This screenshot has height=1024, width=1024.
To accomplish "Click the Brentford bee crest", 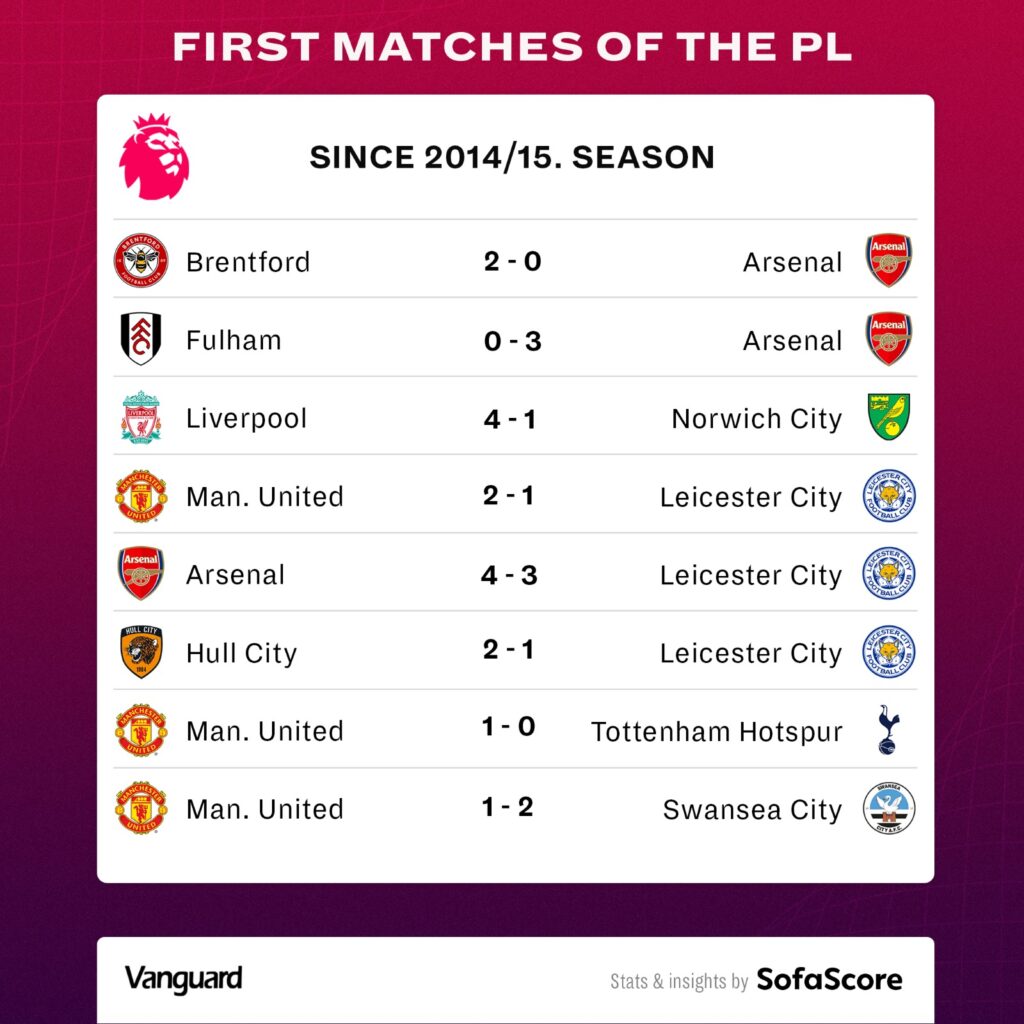I will click(141, 261).
